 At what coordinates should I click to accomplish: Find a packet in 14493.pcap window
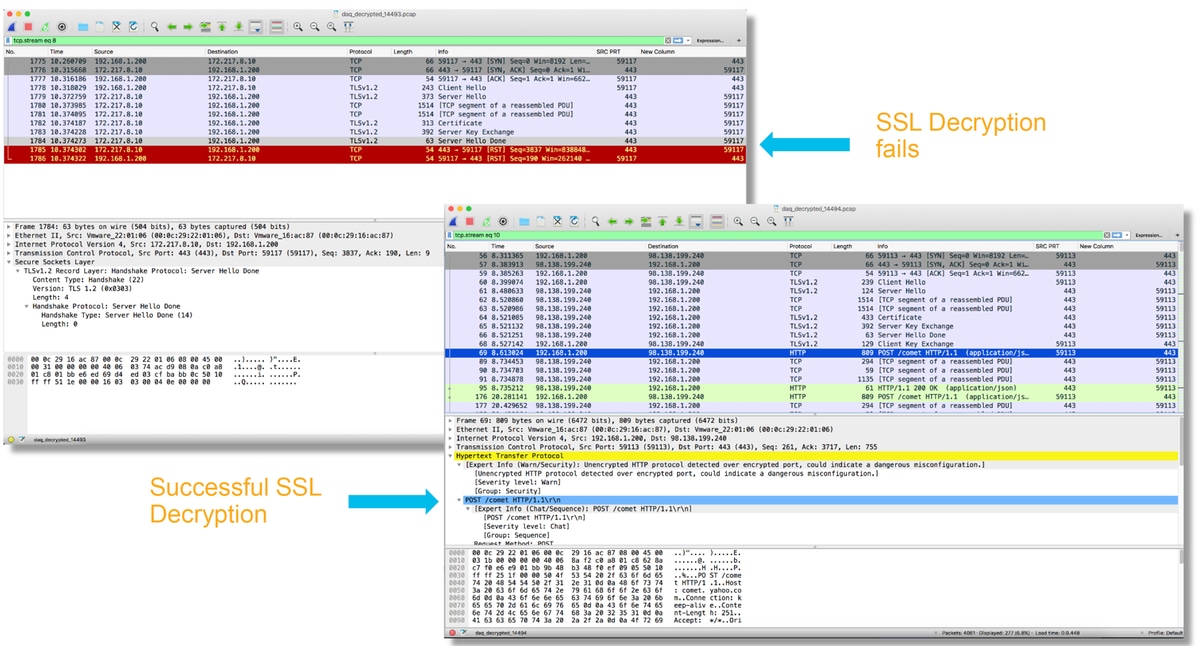154,27
